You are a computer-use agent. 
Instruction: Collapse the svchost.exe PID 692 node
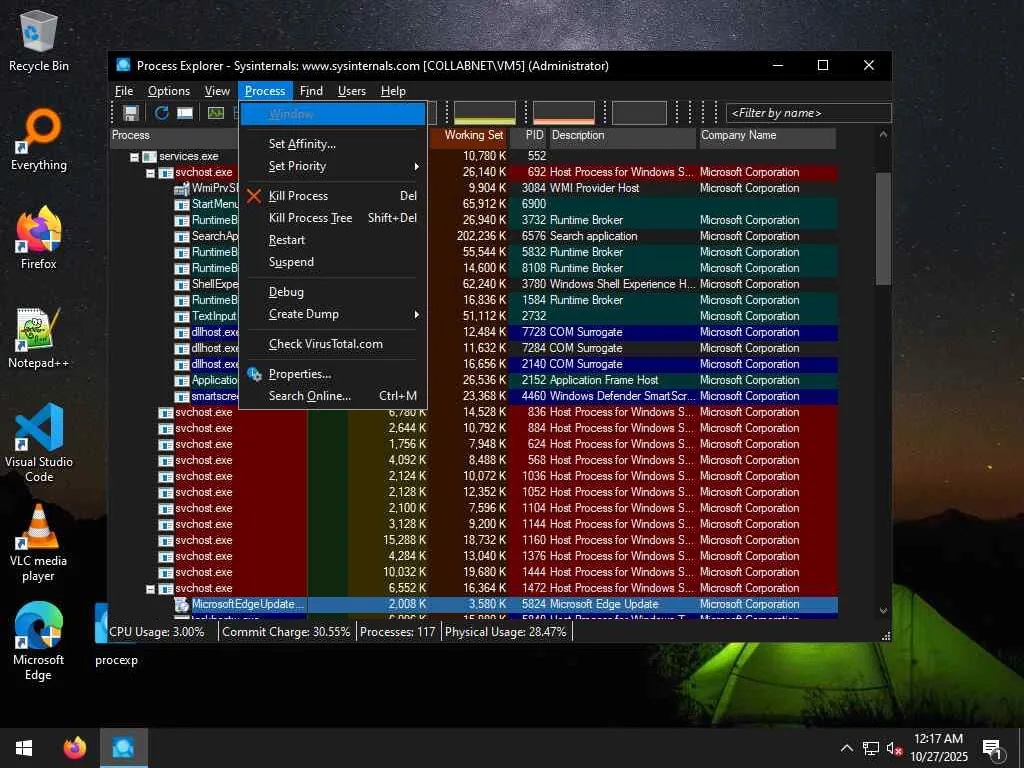point(150,173)
